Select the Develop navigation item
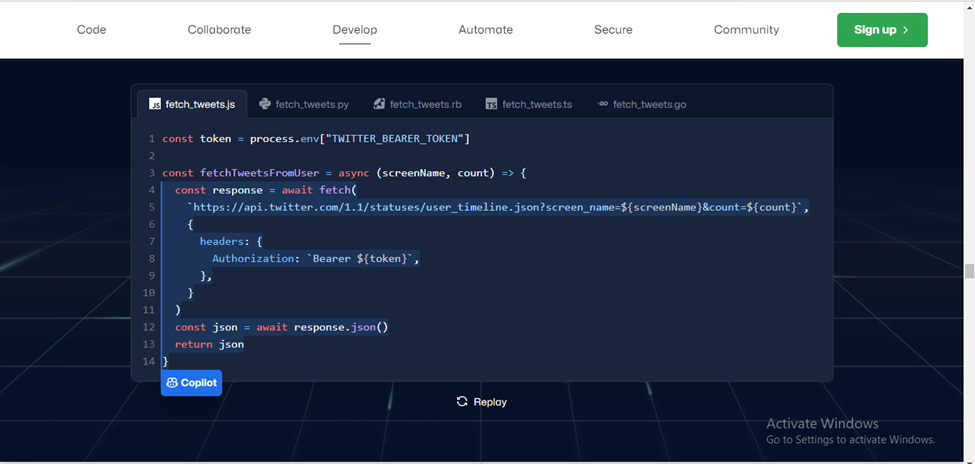This screenshot has height=464, width=975. click(354, 30)
